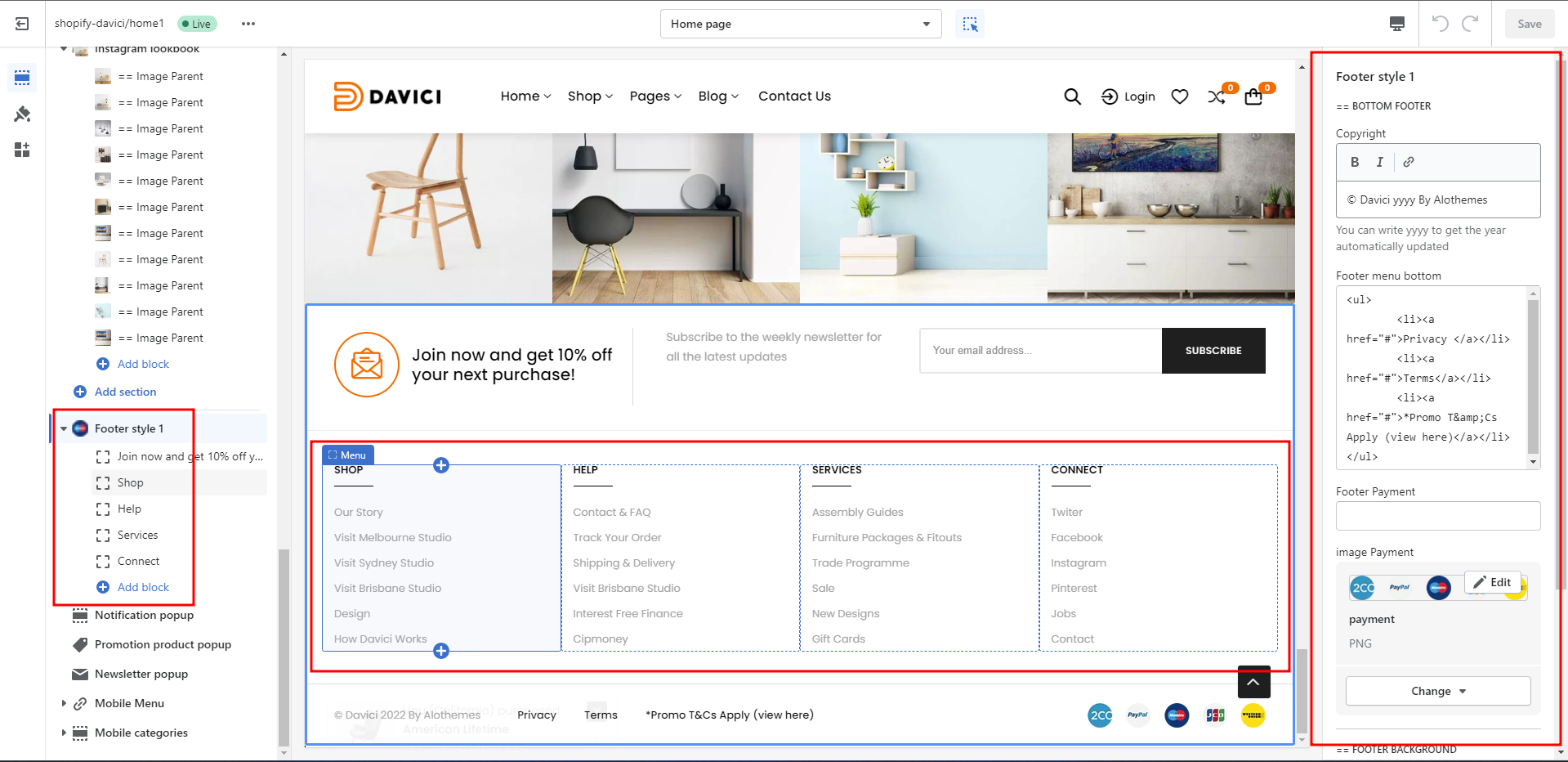Select the Services block in sidebar

pyautogui.click(x=137, y=535)
